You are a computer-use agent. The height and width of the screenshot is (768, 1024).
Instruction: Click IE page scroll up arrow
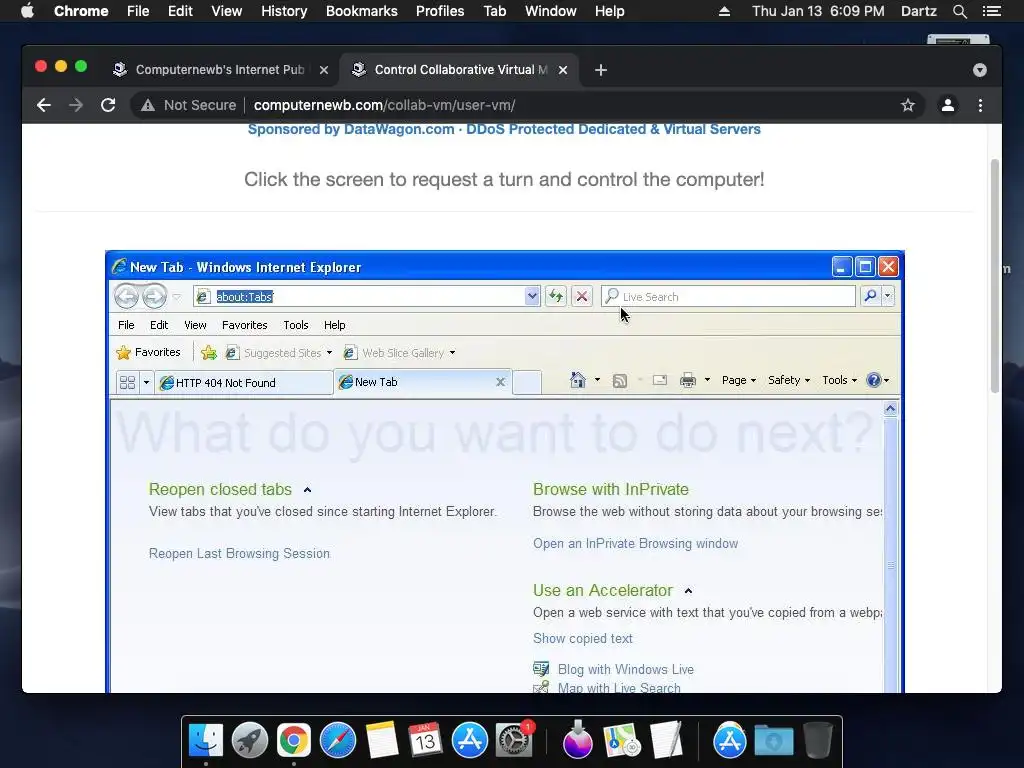point(890,409)
